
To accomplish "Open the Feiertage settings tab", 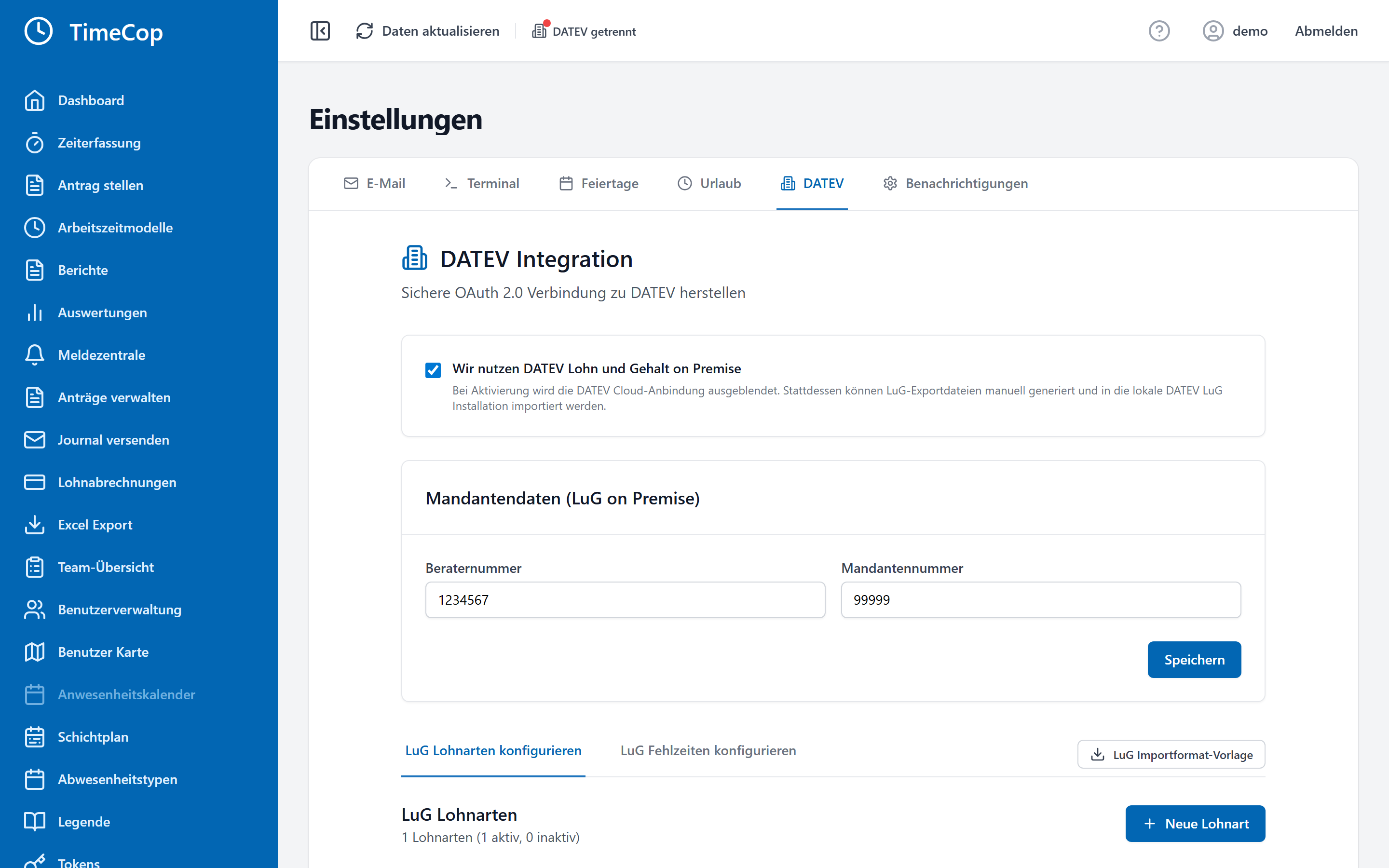I will tap(599, 183).
